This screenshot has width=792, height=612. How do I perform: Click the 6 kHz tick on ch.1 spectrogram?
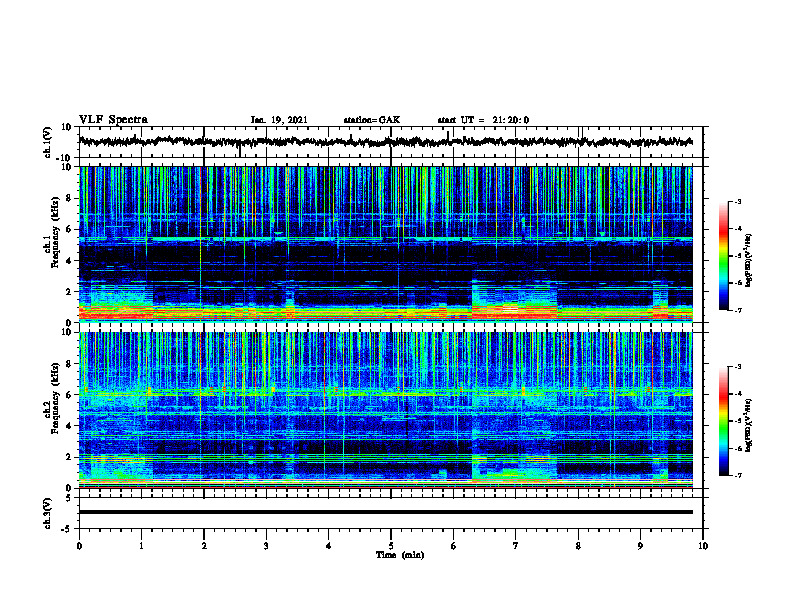(x=70, y=230)
